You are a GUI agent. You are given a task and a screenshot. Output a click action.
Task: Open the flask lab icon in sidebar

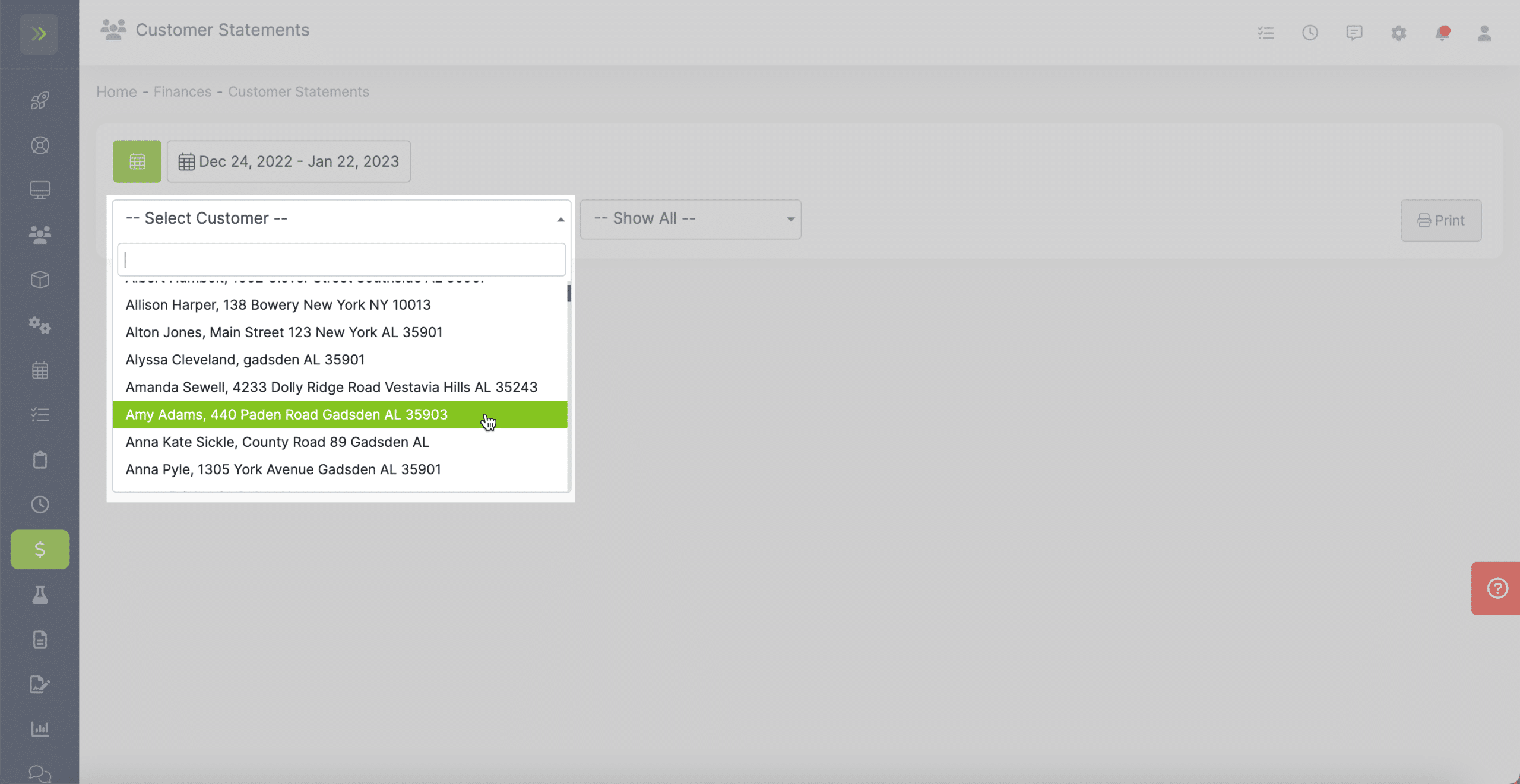tap(40, 595)
